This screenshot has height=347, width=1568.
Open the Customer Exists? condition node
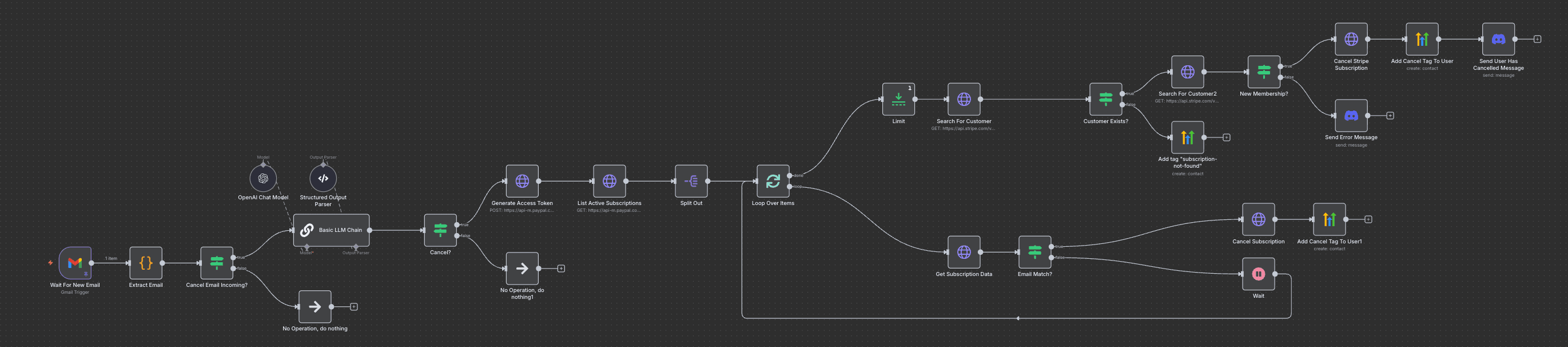(x=1105, y=100)
